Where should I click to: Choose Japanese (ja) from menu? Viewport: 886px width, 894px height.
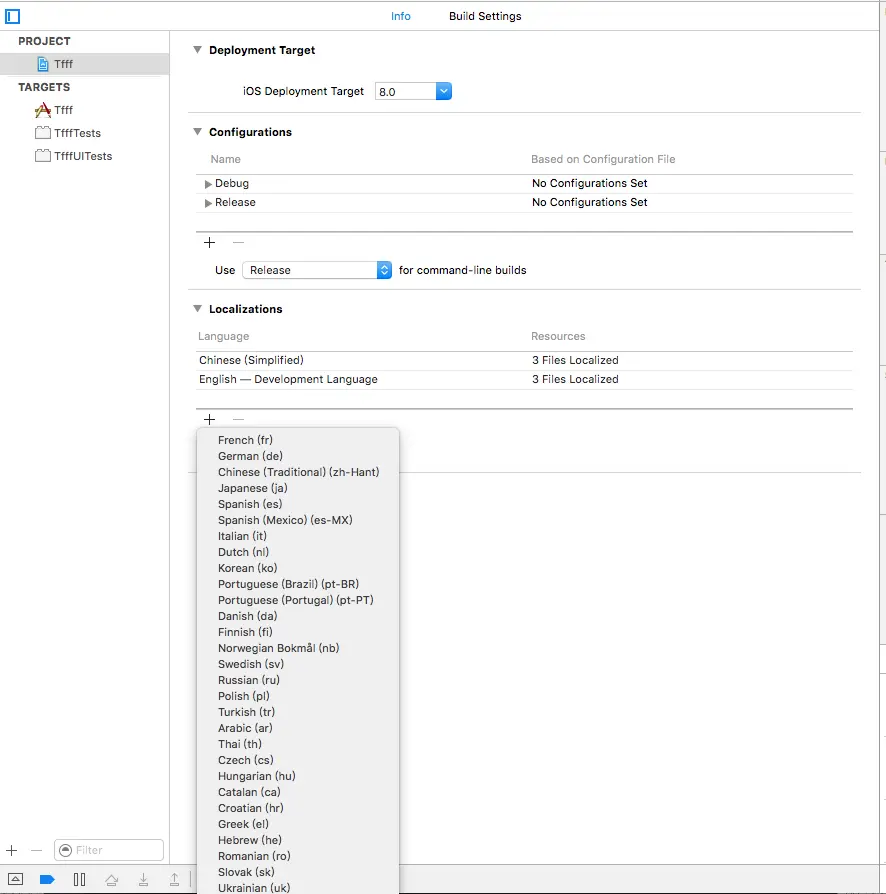[298, 488]
